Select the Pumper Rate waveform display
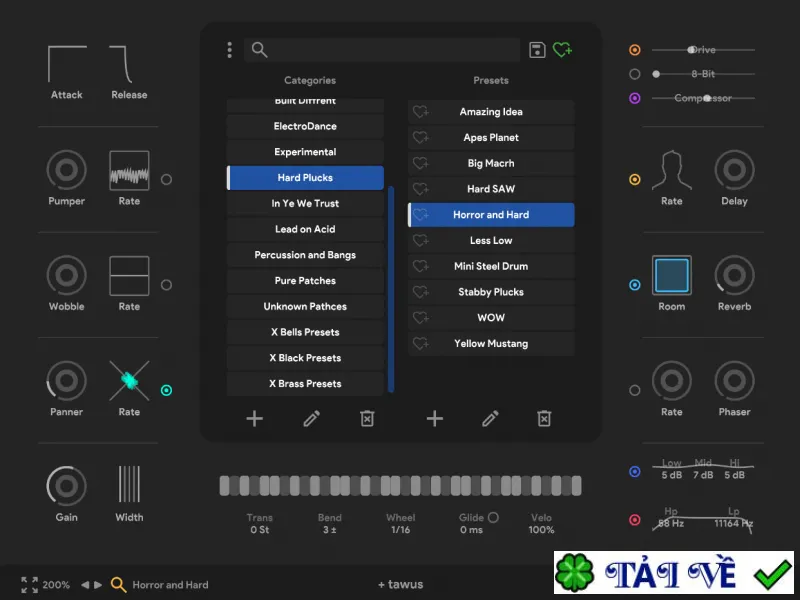800x600 pixels. 129,170
